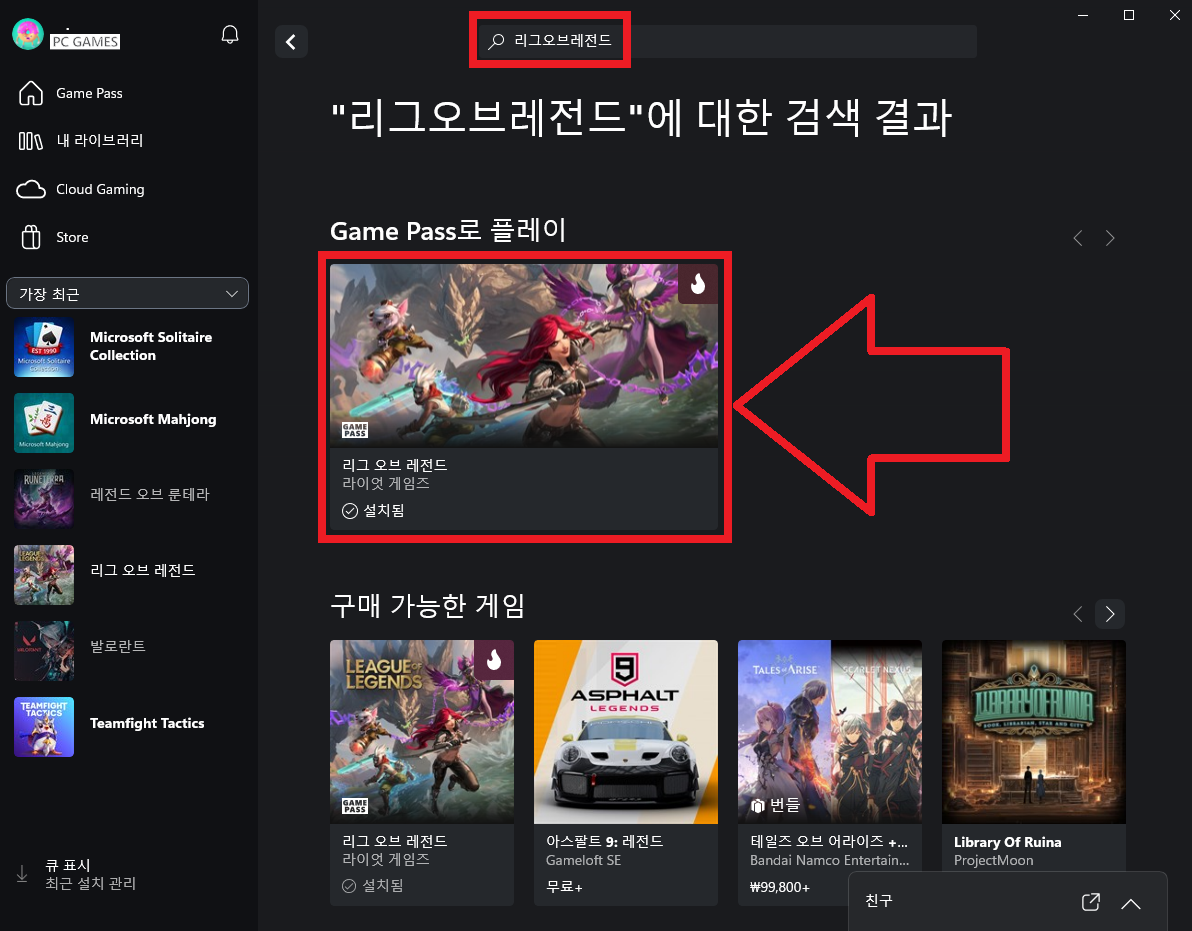Screen dimensions: 1192x931
Task: Minimize the Xbox app window
Action: pyautogui.click(x=1083, y=15)
